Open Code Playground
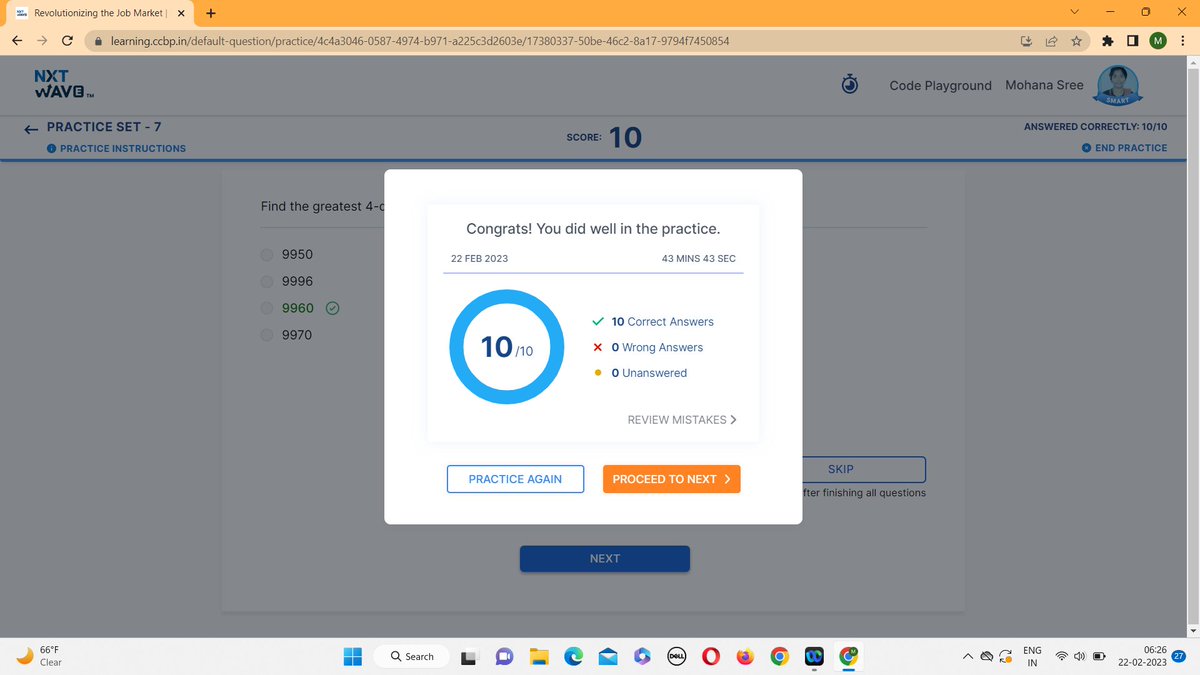Image resolution: width=1200 pixels, height=675 pixels. coord(940,85)
